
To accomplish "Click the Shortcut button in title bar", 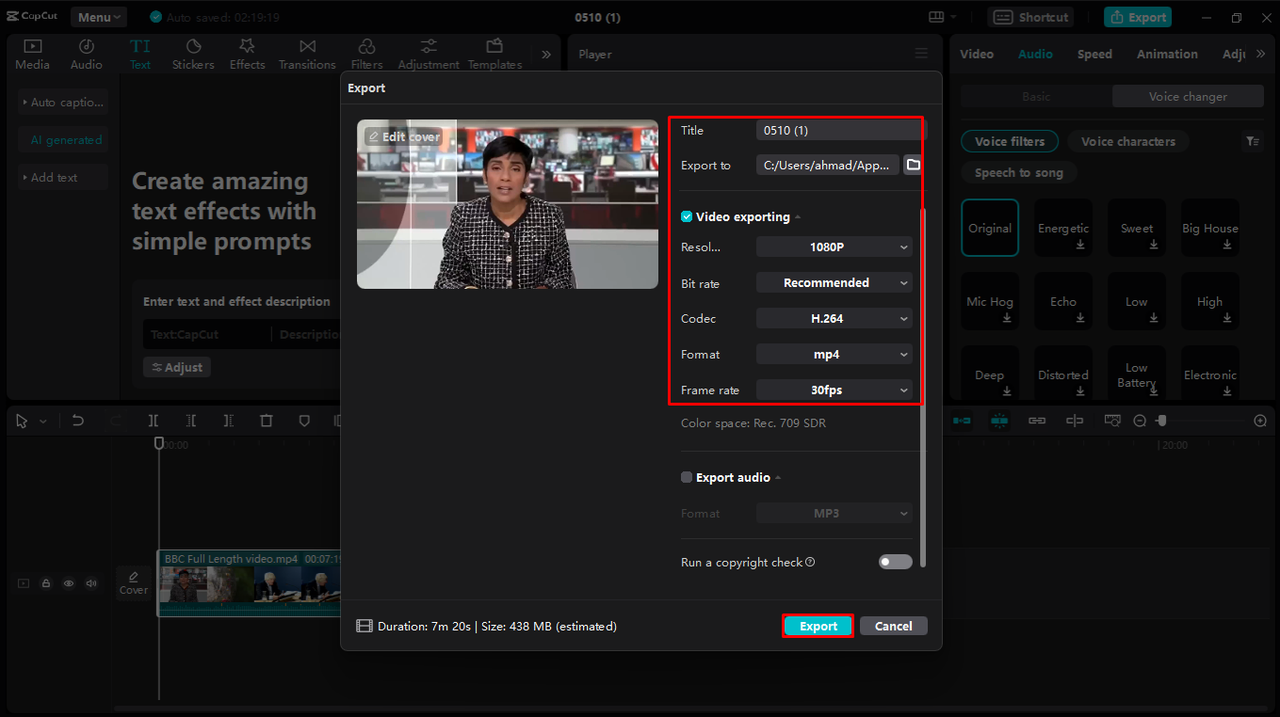I will 1032,17.
